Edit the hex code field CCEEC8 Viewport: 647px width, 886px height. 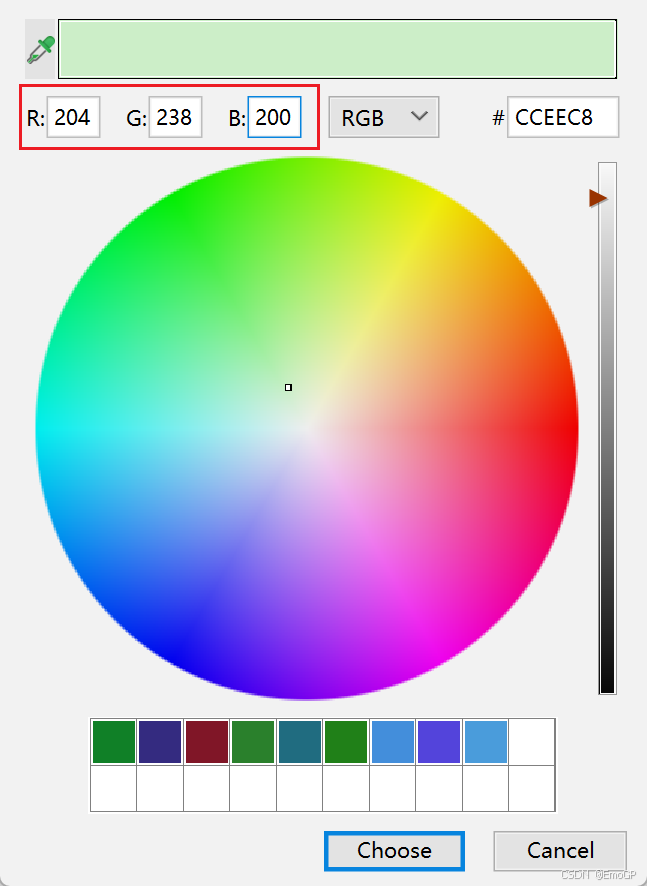563,117
